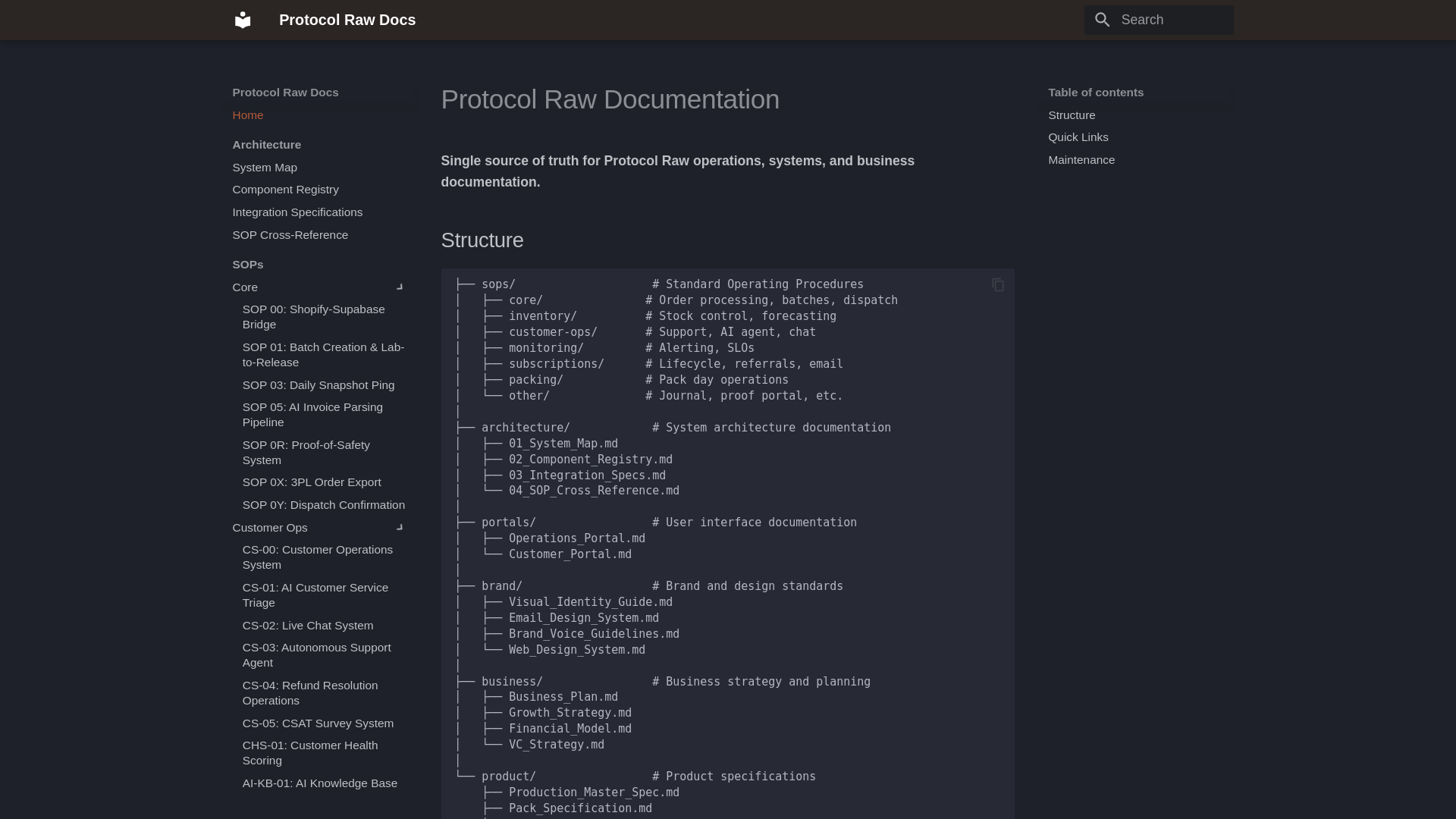
Task: Open CS-04: Refund Resolution Operations
Action: (310, 693)
